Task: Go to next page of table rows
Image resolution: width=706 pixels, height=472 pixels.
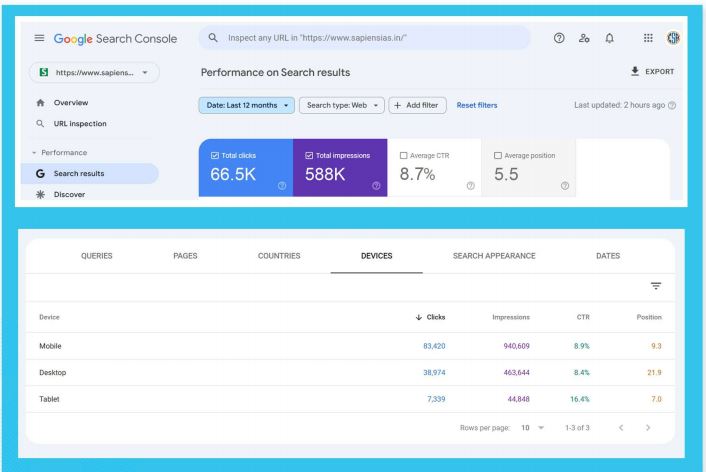Action: [x=648, y=427]
